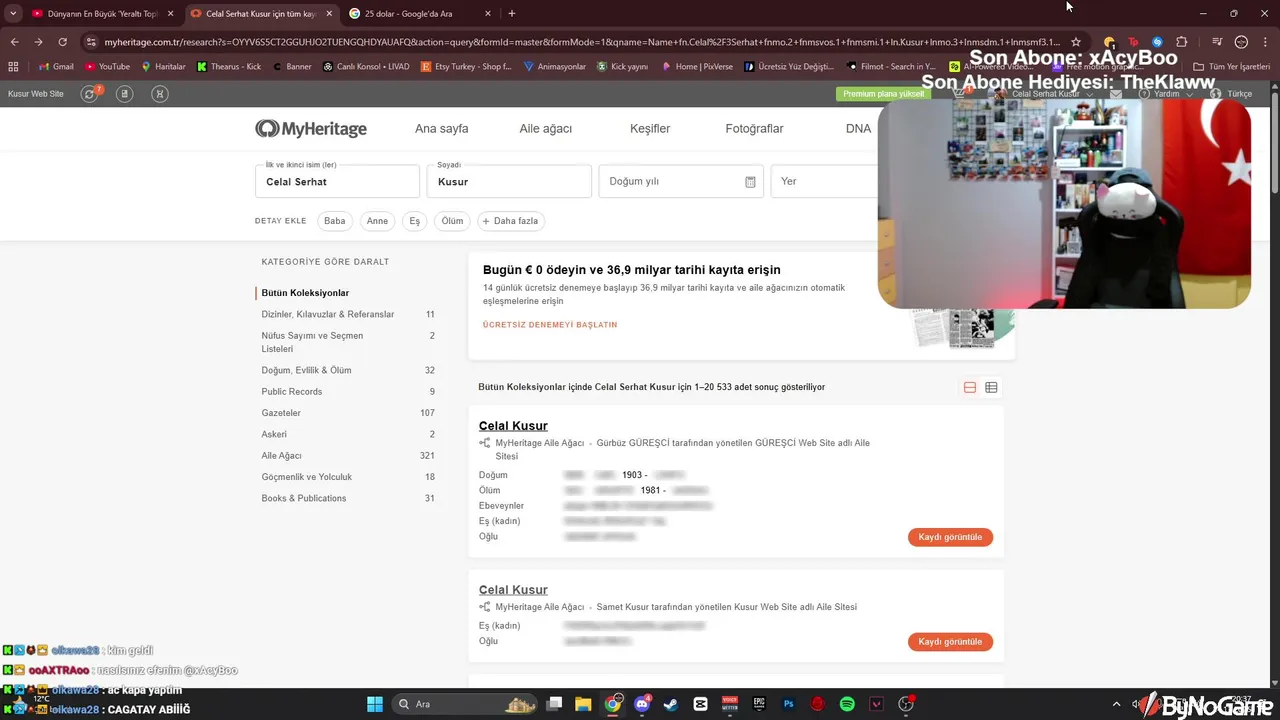View record for Celal Kusur born 1903
Screen dimensions: 1280x720
(x=950, y=537)
